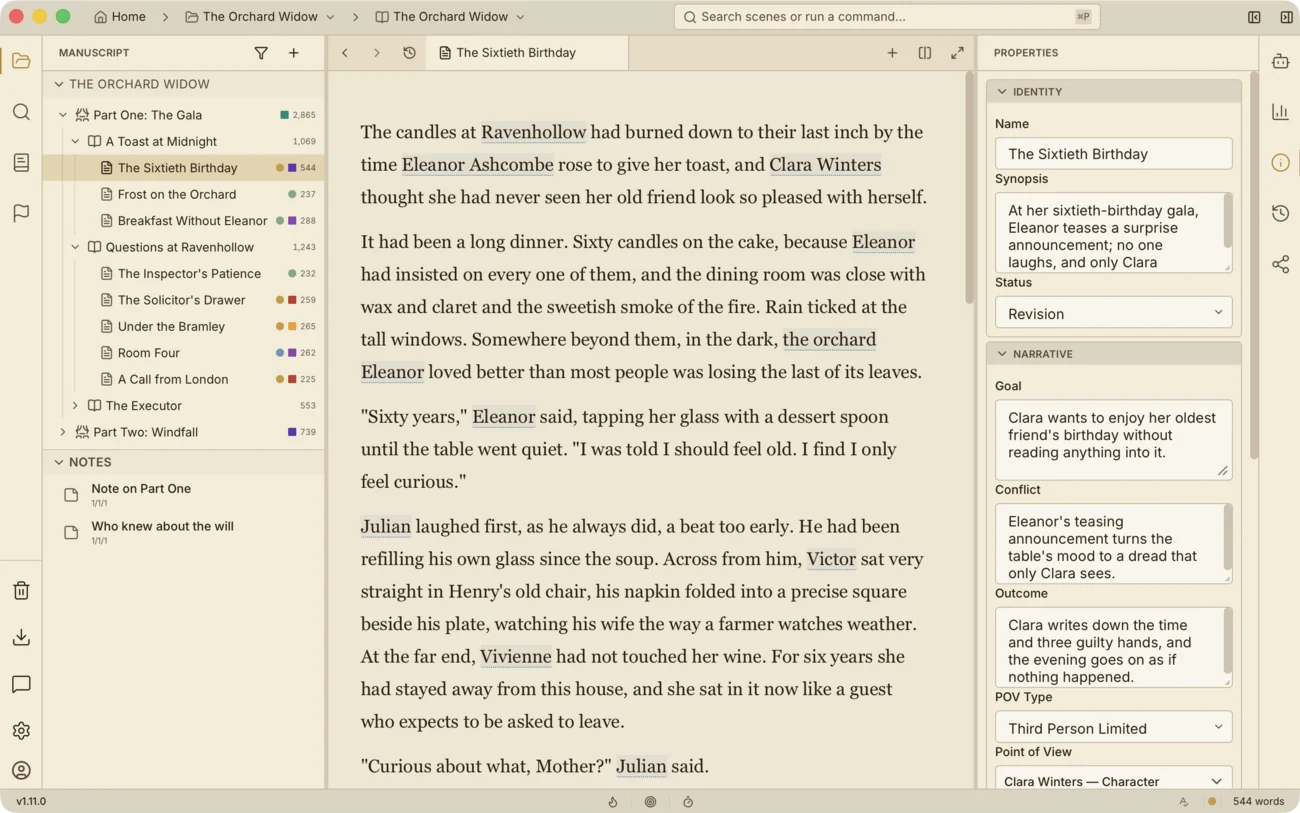Click the info Properties icon in right sidebar
Screen dimensions: 1300x813
click(1280, 163)
